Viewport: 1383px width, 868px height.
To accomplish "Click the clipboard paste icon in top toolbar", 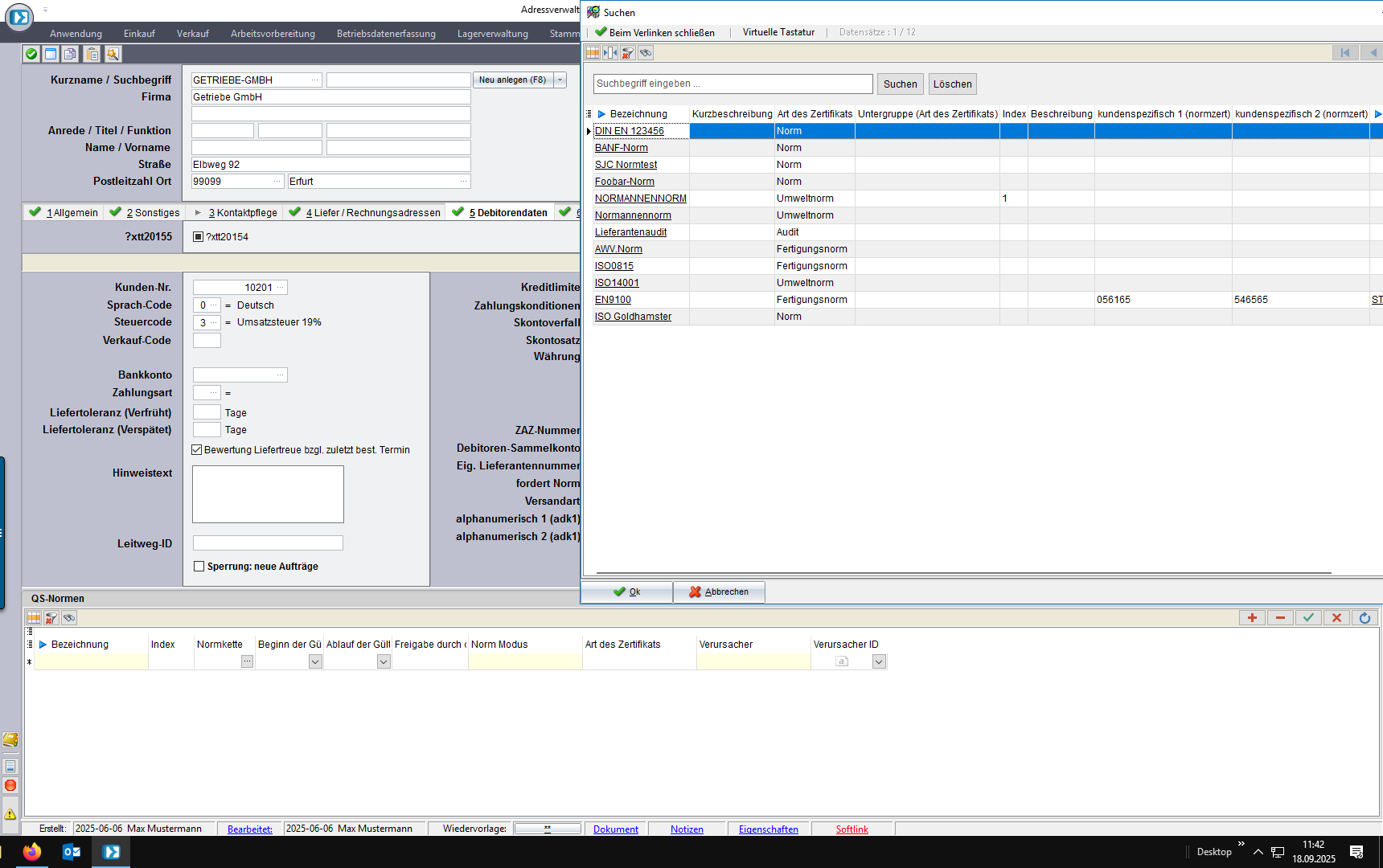I will tap(92, 54).
